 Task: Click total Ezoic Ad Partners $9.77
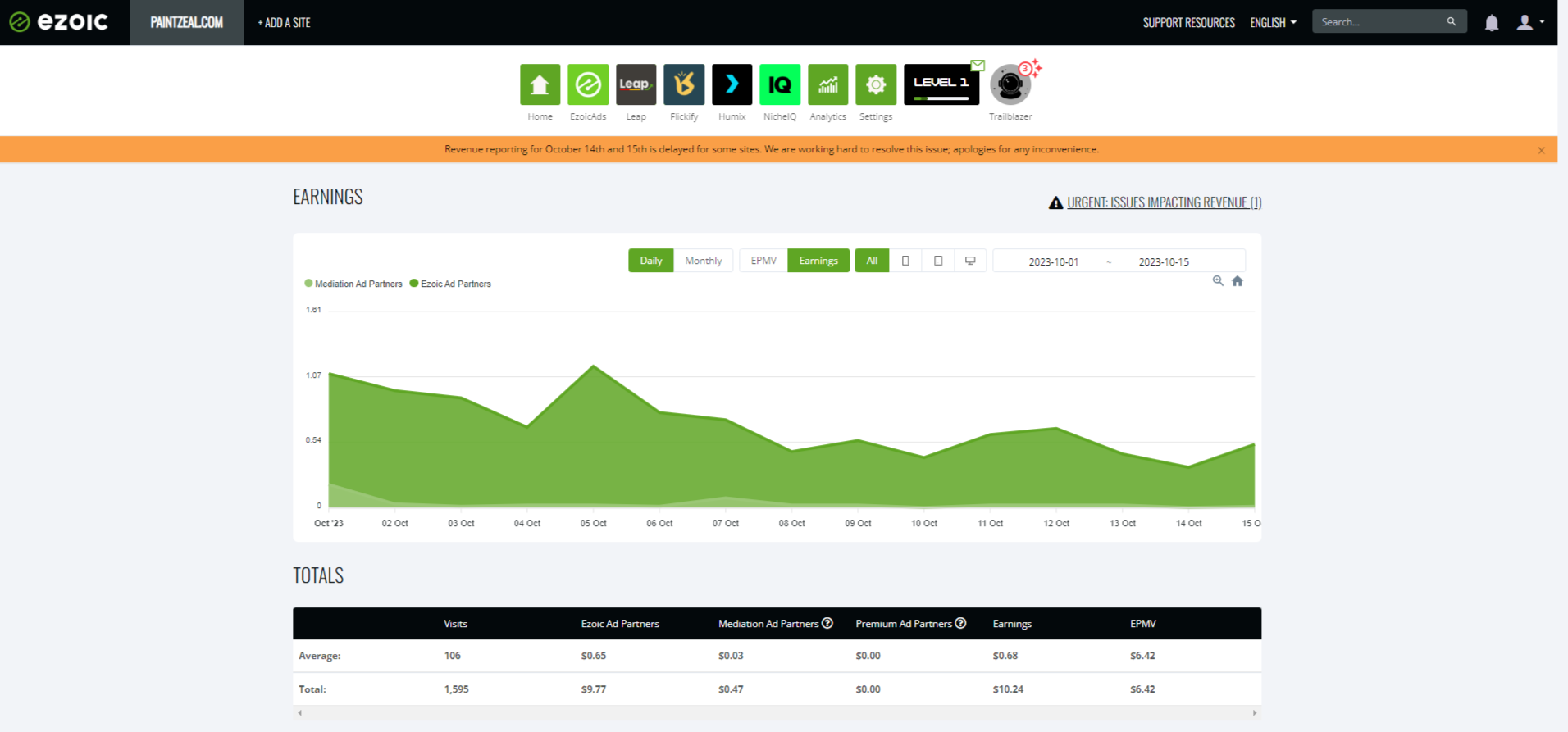594,689
